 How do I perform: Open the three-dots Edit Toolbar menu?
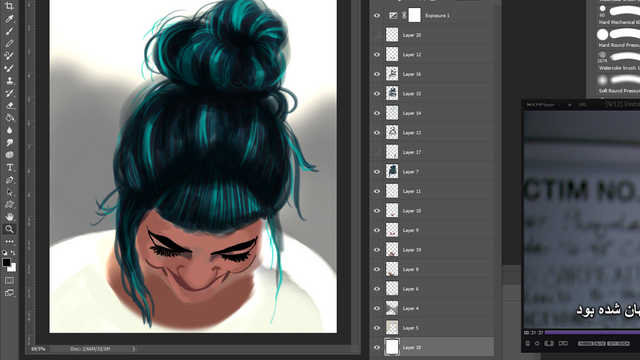pos(9,242)
